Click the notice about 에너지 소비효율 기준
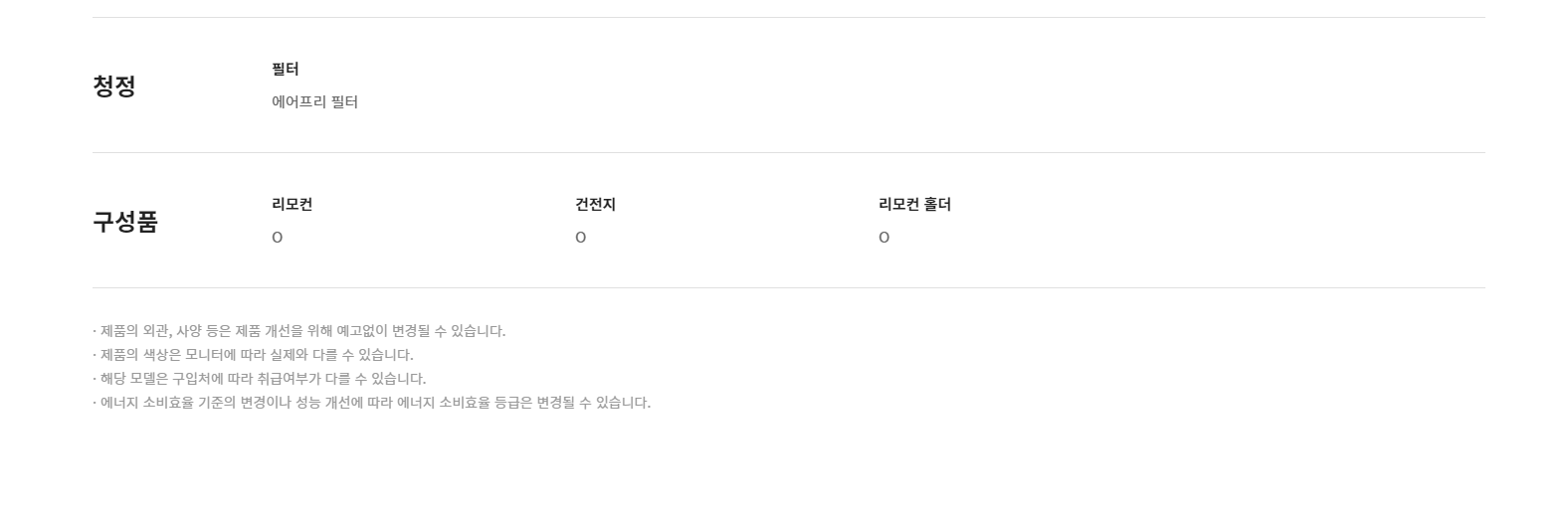Image resolution: width=1568 pixels, height=517 pixels. 372,403
